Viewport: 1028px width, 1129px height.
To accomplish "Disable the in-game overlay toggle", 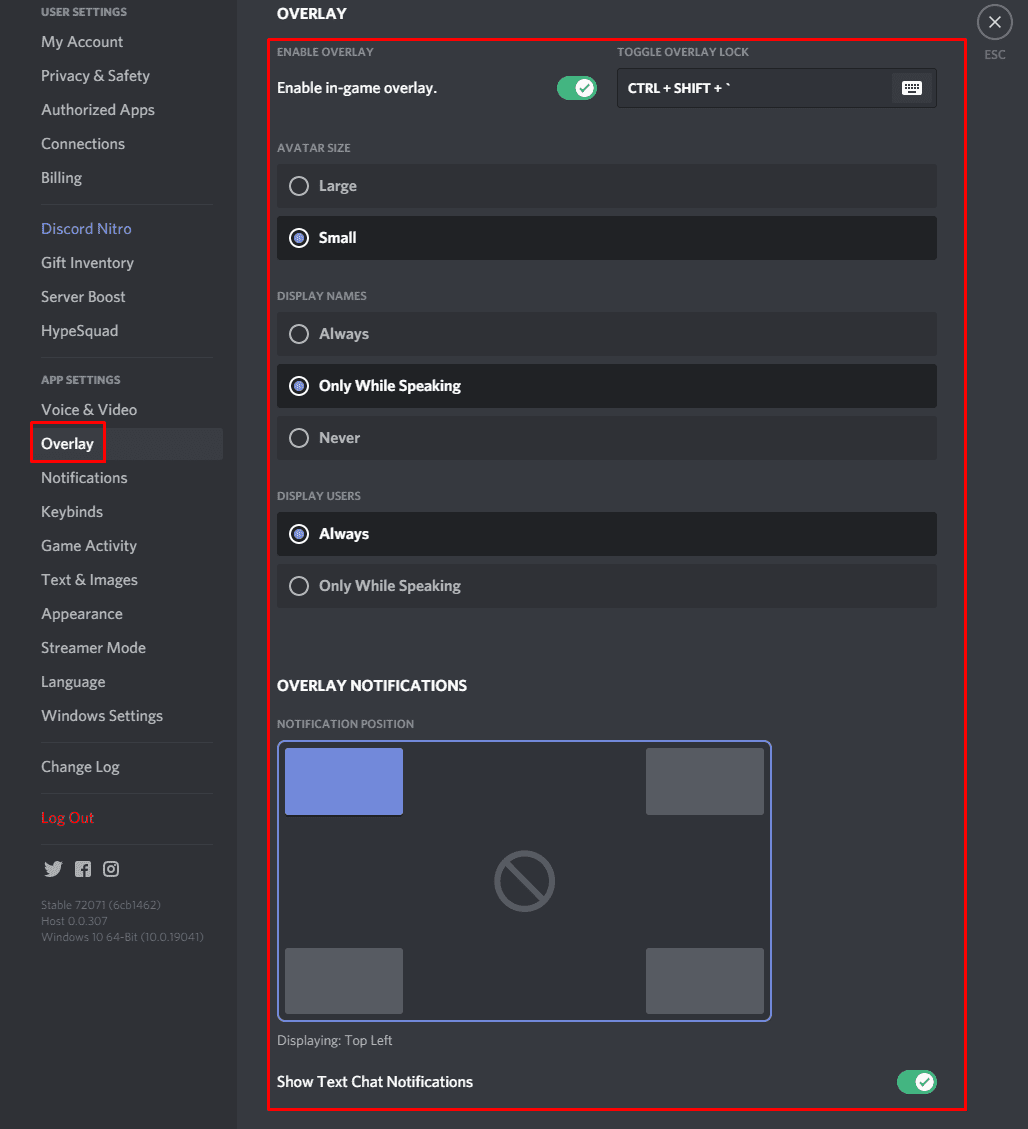I will tap(577, 87).
